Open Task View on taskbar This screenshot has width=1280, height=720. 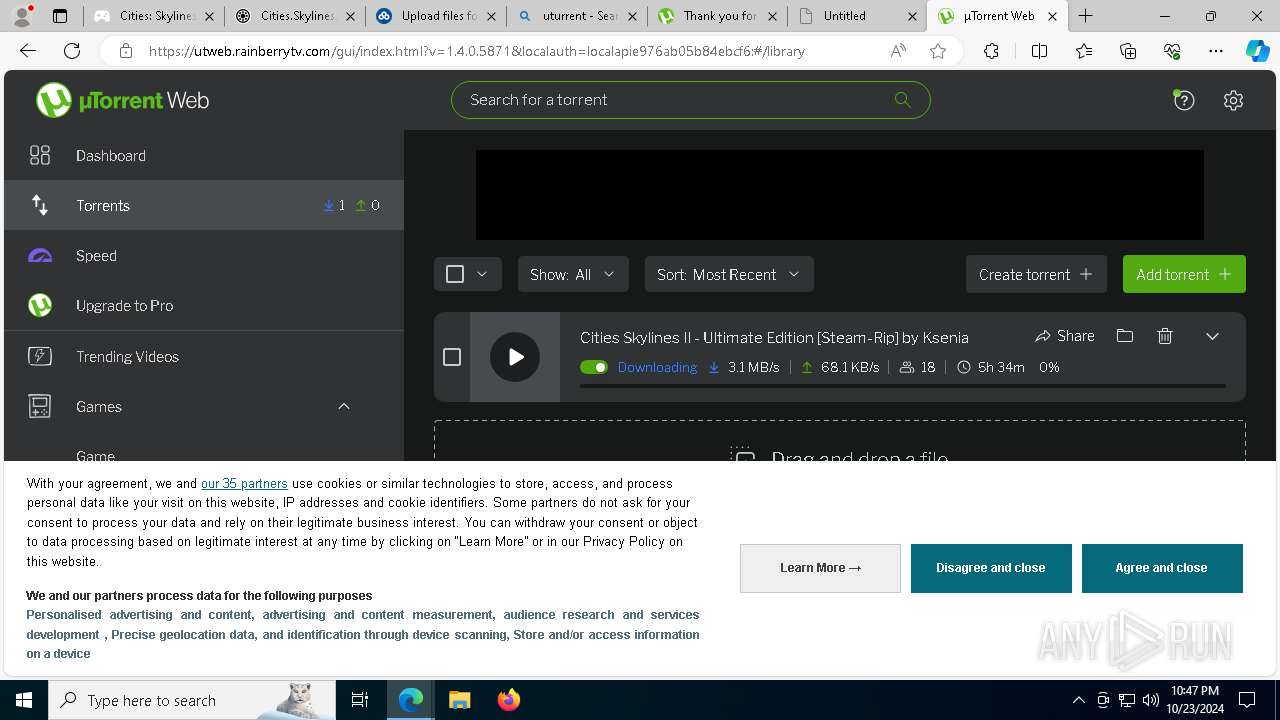[360, 700]
